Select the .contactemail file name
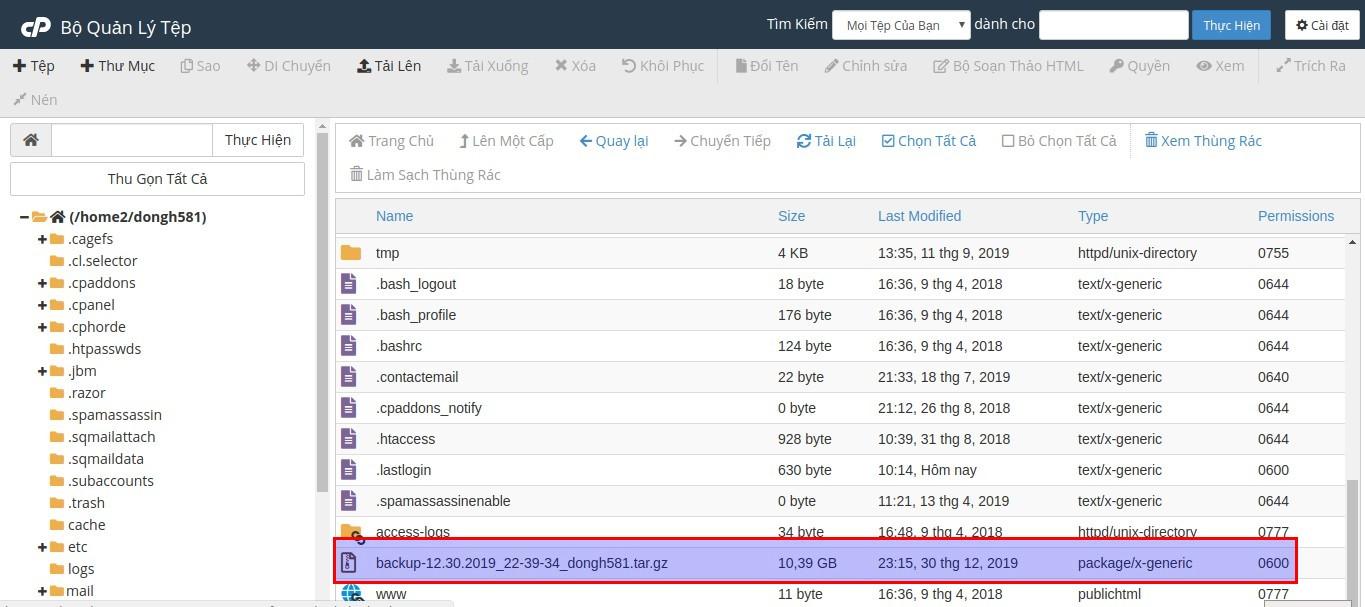Viewport: 1365px width, 607px height. coord(417,377)
